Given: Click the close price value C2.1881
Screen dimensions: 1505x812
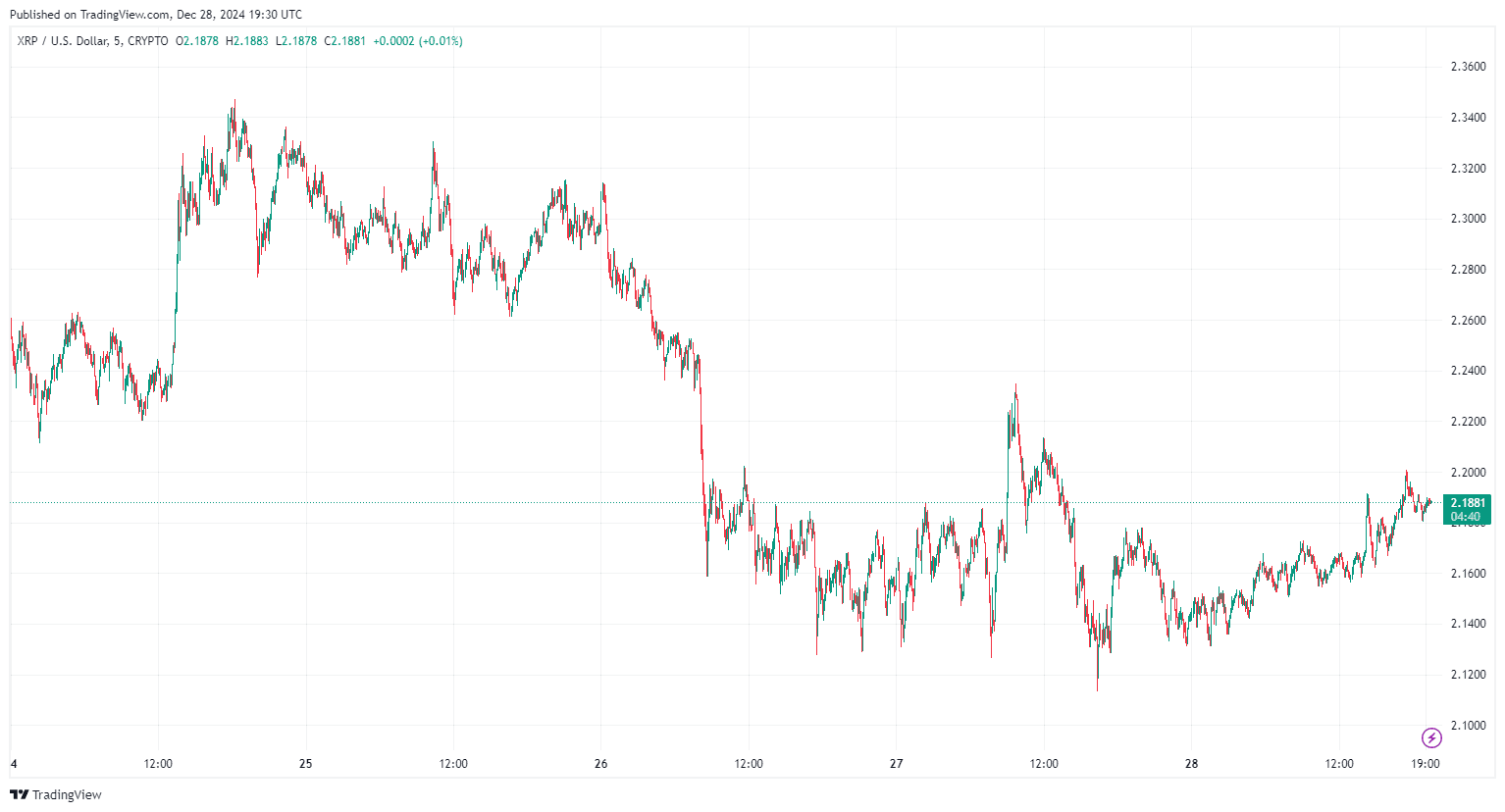Looking at the screenshot, I should [x=345, y=41].
